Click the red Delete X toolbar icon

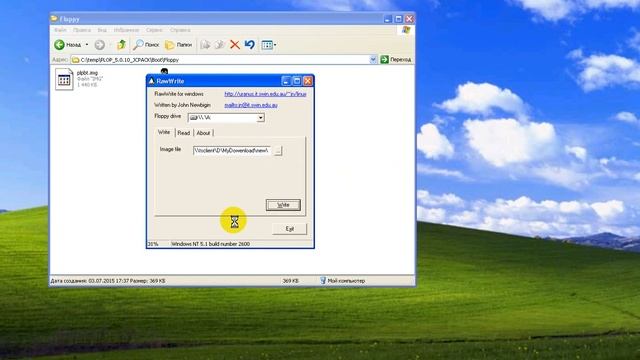[235, 44]
